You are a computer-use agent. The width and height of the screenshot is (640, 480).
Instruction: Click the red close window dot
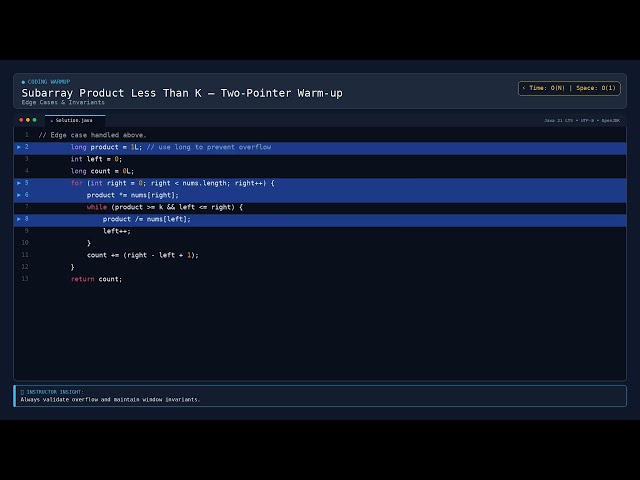[x=21, y=120]
